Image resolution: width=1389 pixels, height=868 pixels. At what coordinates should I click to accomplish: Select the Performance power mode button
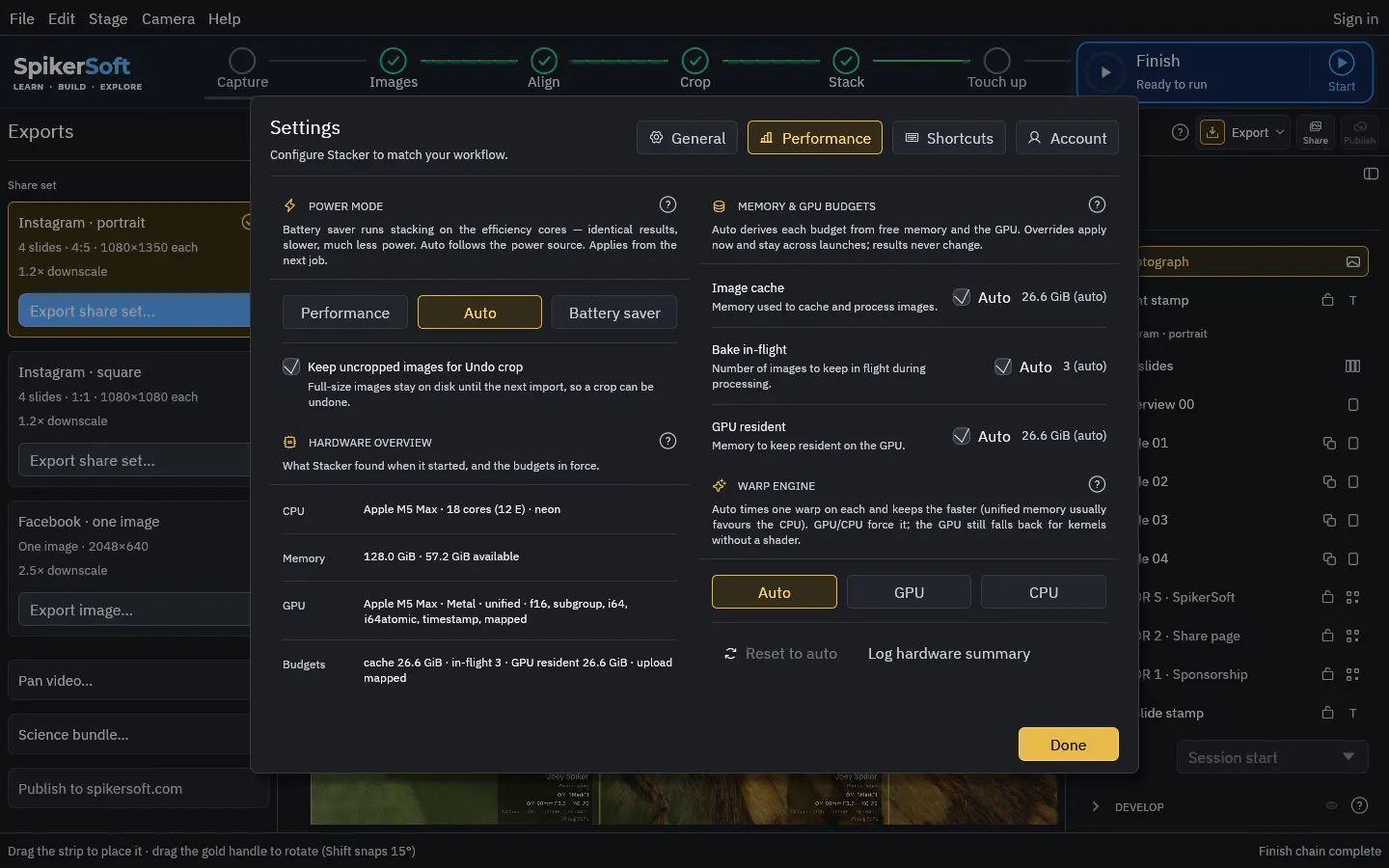(x=345, y=312)
